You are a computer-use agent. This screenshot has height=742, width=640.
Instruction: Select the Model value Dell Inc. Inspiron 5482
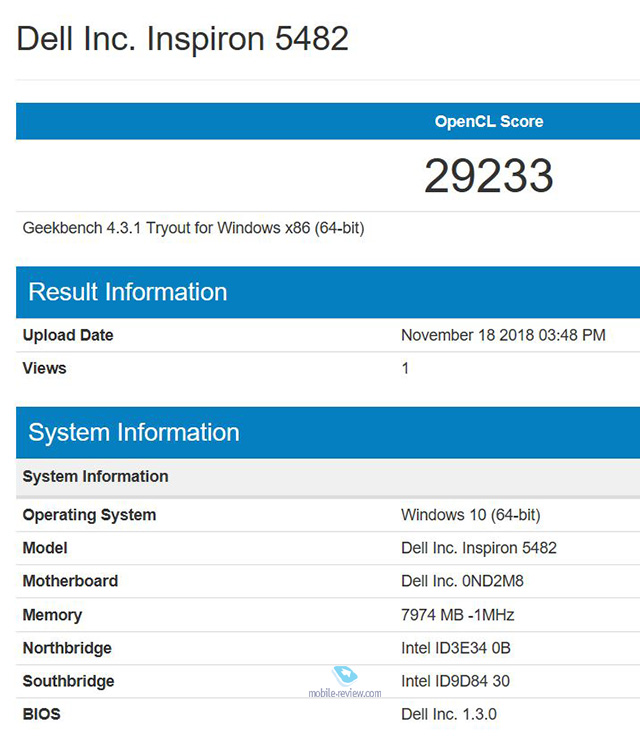pos(479,548)
